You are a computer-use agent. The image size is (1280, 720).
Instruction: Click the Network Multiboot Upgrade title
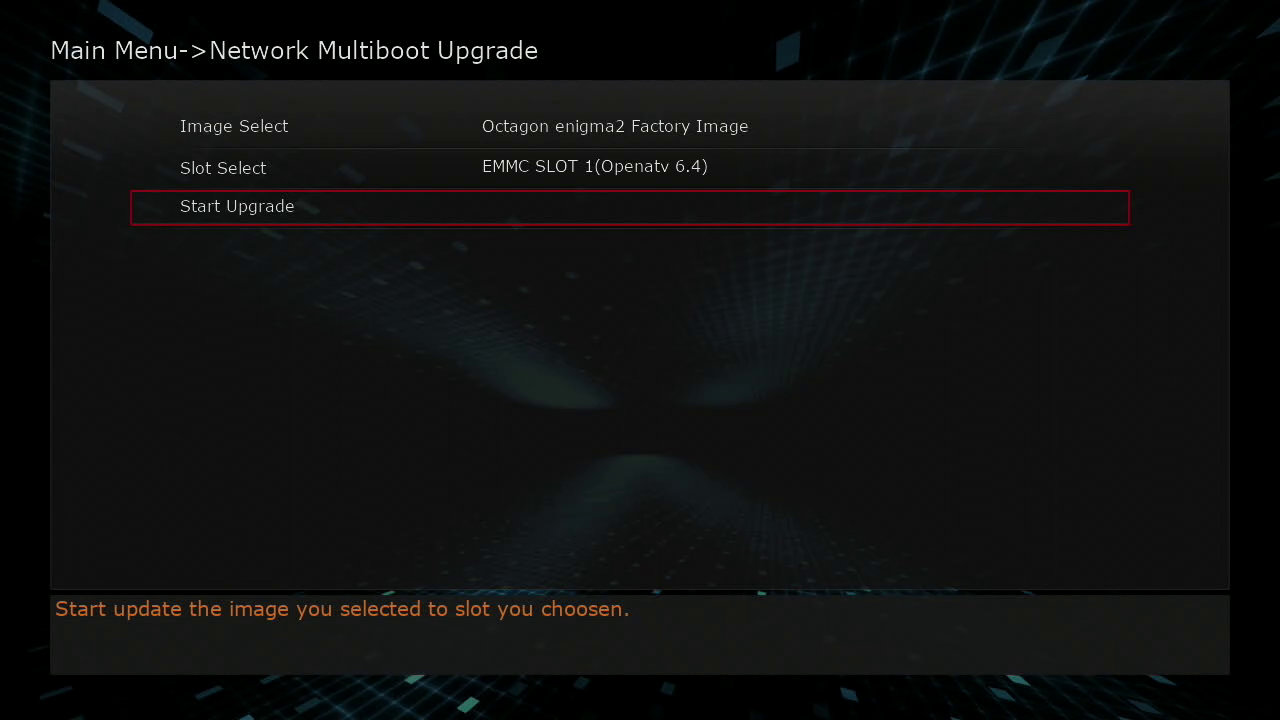coord(373,51)
